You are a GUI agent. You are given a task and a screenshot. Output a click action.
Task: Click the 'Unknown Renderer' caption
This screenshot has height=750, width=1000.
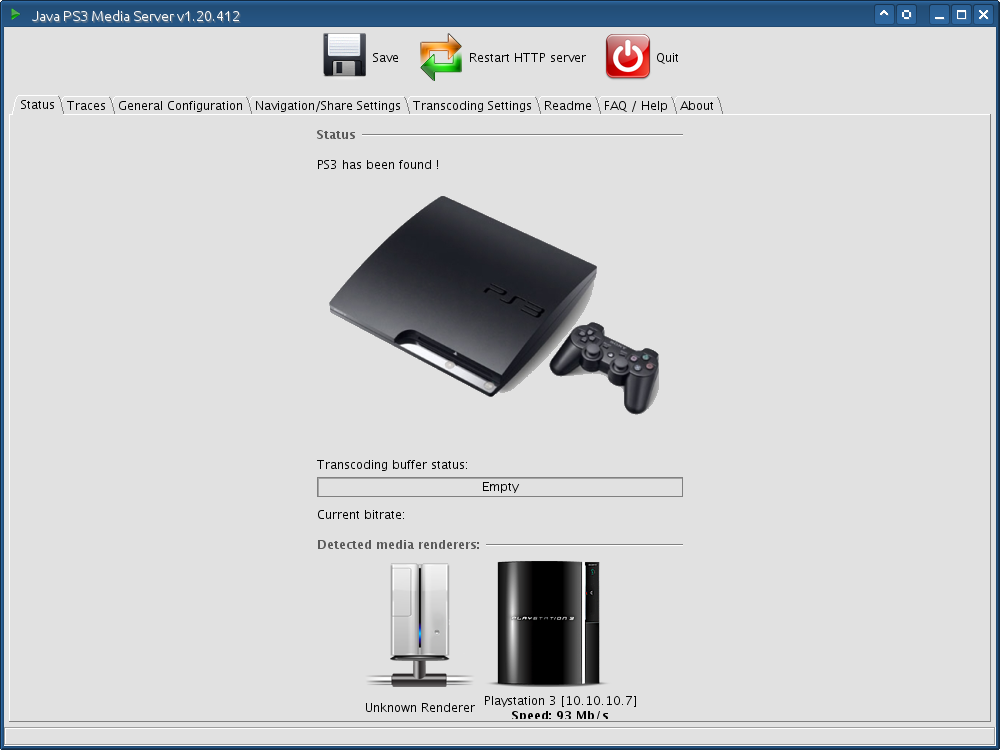pyautogui.click(x=420, y=708)
